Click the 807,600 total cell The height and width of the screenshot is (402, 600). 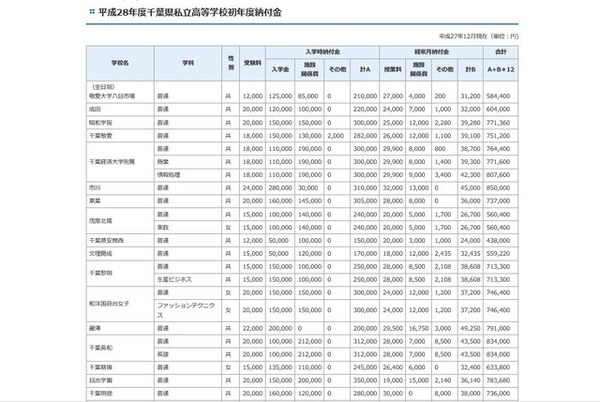click(x=501, y=175)
